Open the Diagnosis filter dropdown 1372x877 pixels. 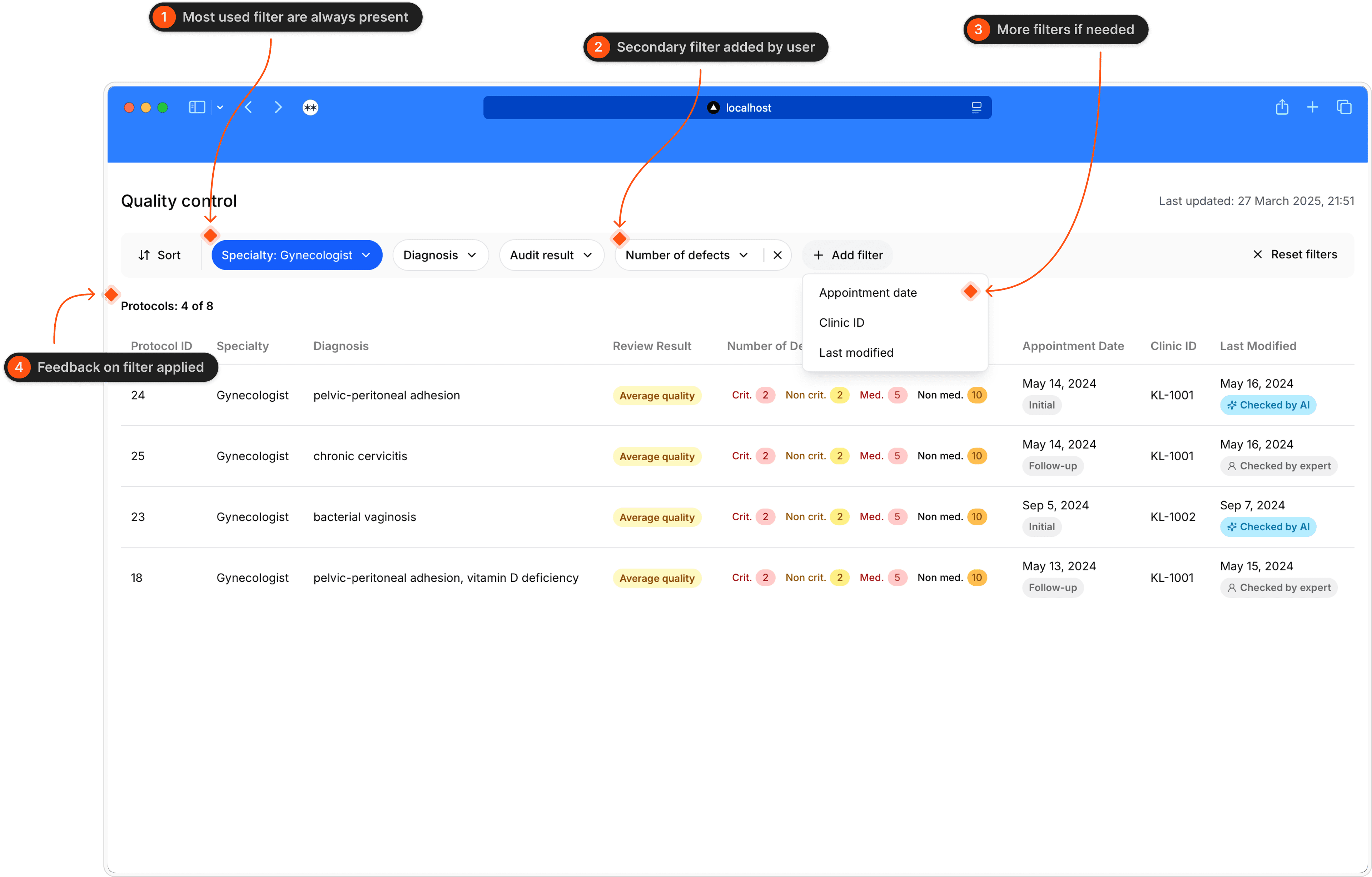pos(440,255)
